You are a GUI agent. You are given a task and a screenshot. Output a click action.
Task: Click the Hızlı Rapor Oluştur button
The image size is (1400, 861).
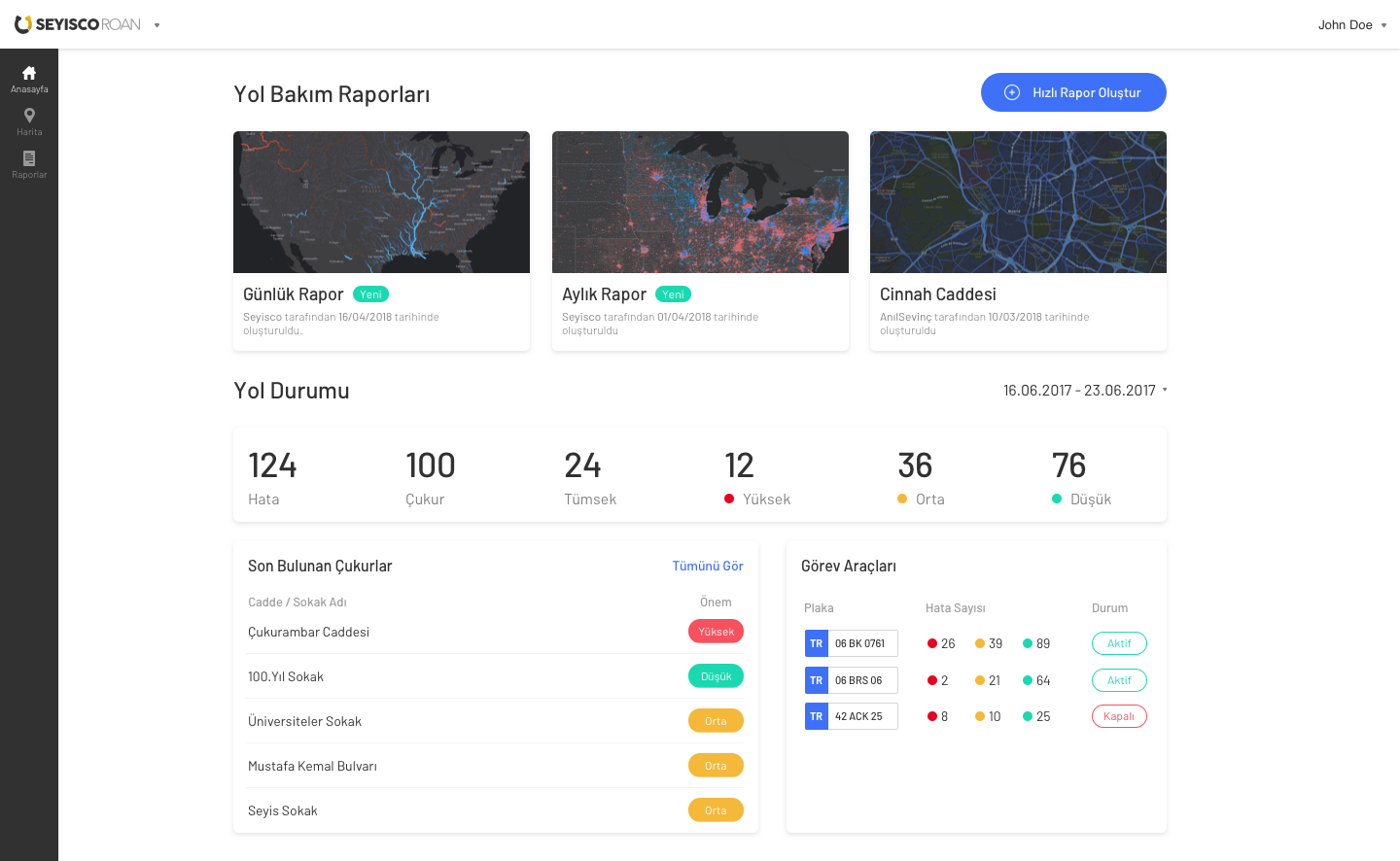coord(1073,92)
